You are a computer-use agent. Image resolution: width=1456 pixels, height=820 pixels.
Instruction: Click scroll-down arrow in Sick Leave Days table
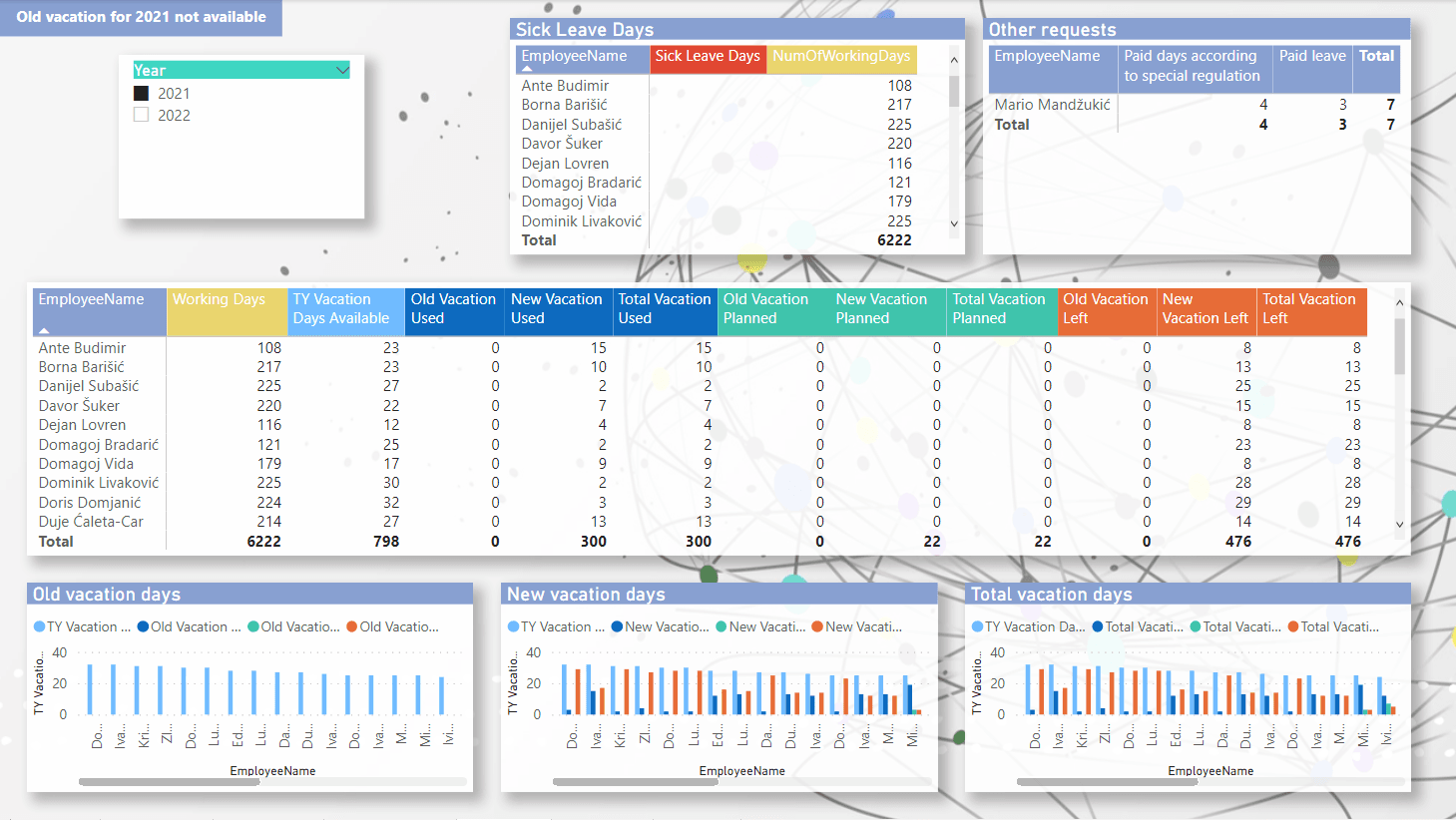[954, 223]
